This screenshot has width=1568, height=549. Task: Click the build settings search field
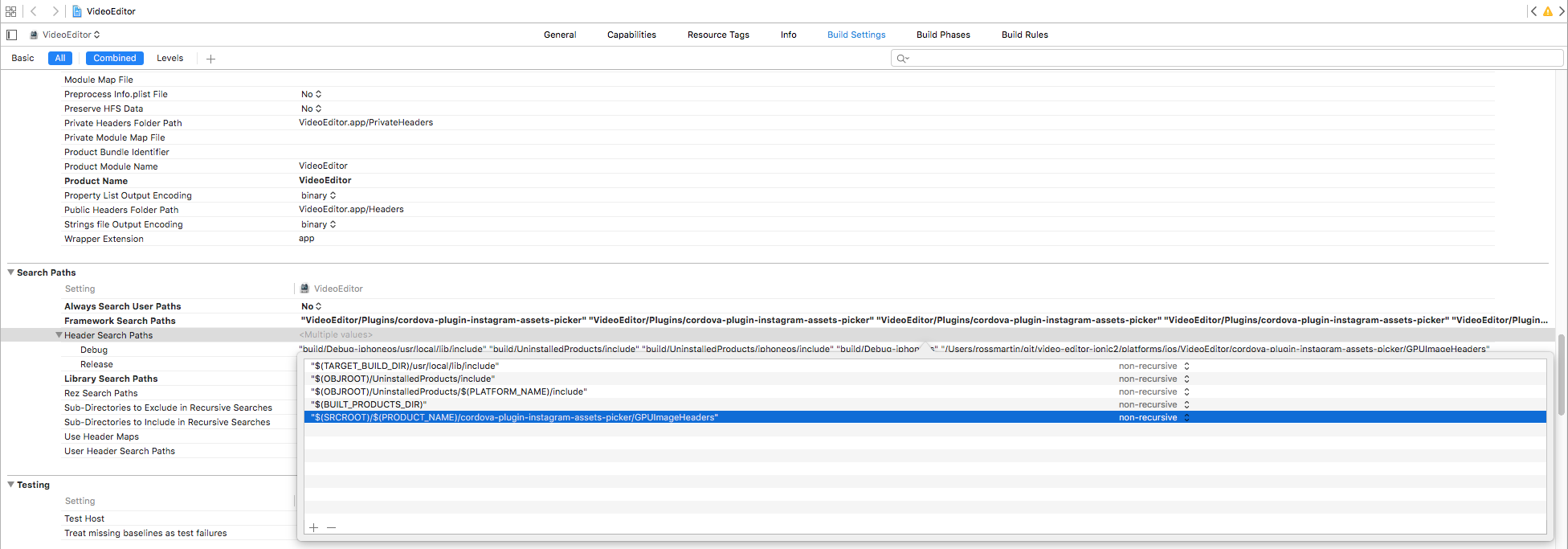(x=1227, y=58)
